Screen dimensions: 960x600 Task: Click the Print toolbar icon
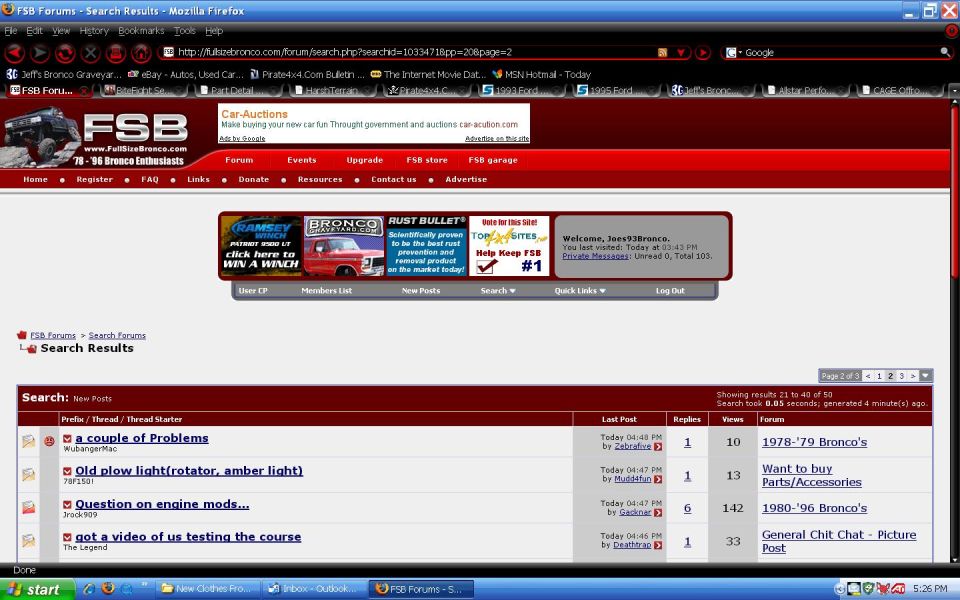(116, 53)
